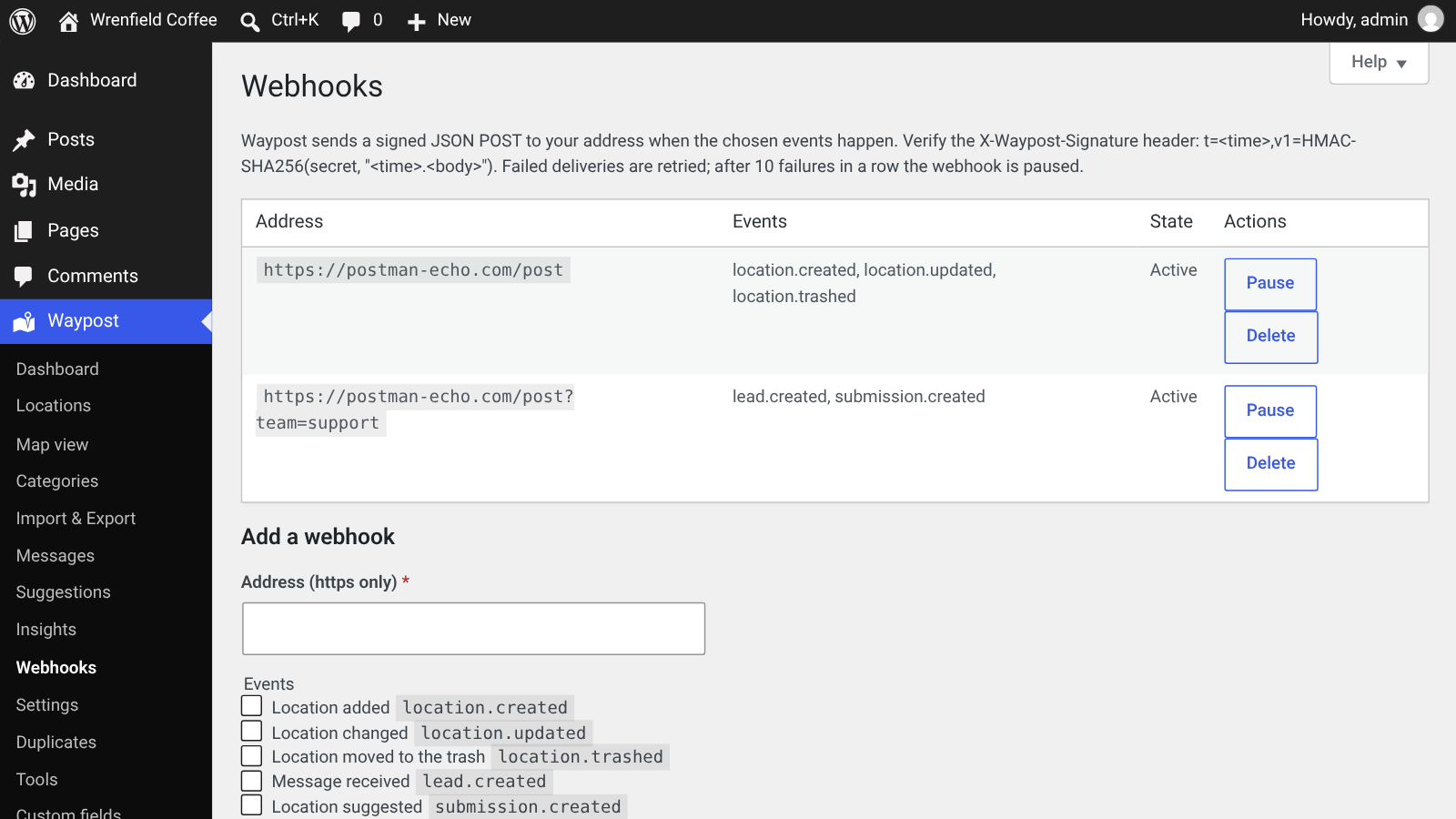Open the Messages submenu item
The height and width of the screenshot is (819, 1456).
tap(56, 556)
